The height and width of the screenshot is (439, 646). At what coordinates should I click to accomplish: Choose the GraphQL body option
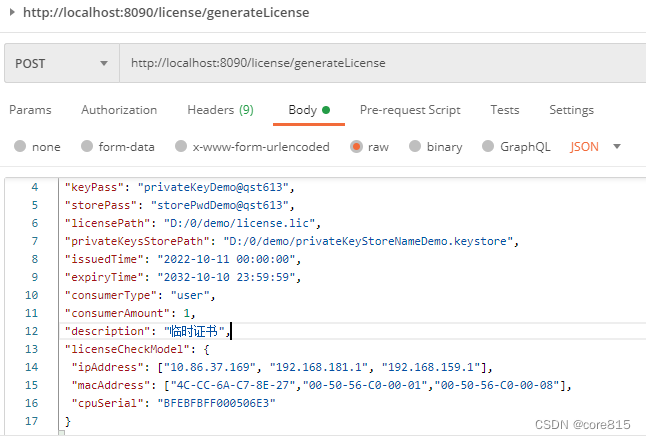[489, 146]
